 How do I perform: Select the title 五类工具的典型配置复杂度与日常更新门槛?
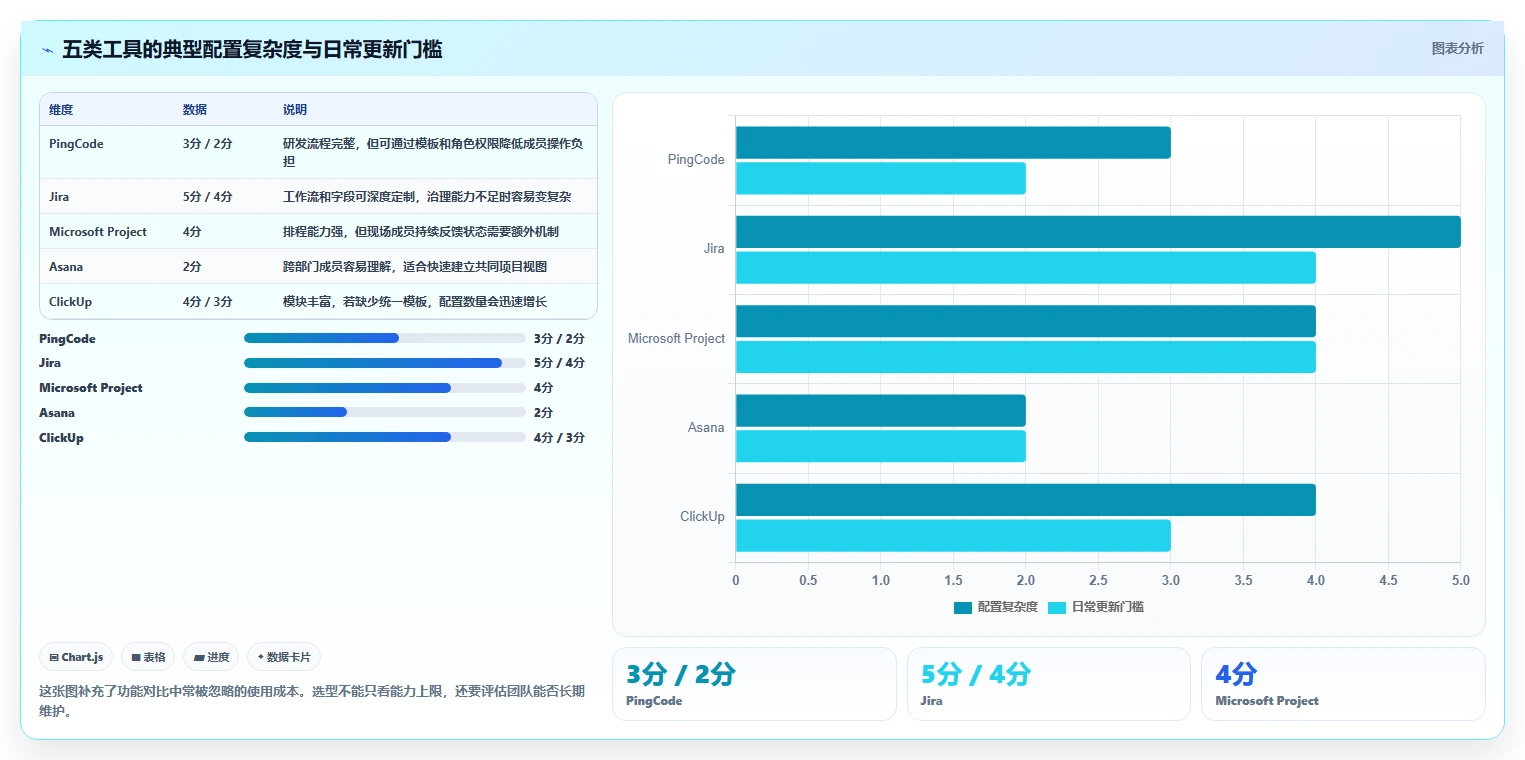pos(252,49)
